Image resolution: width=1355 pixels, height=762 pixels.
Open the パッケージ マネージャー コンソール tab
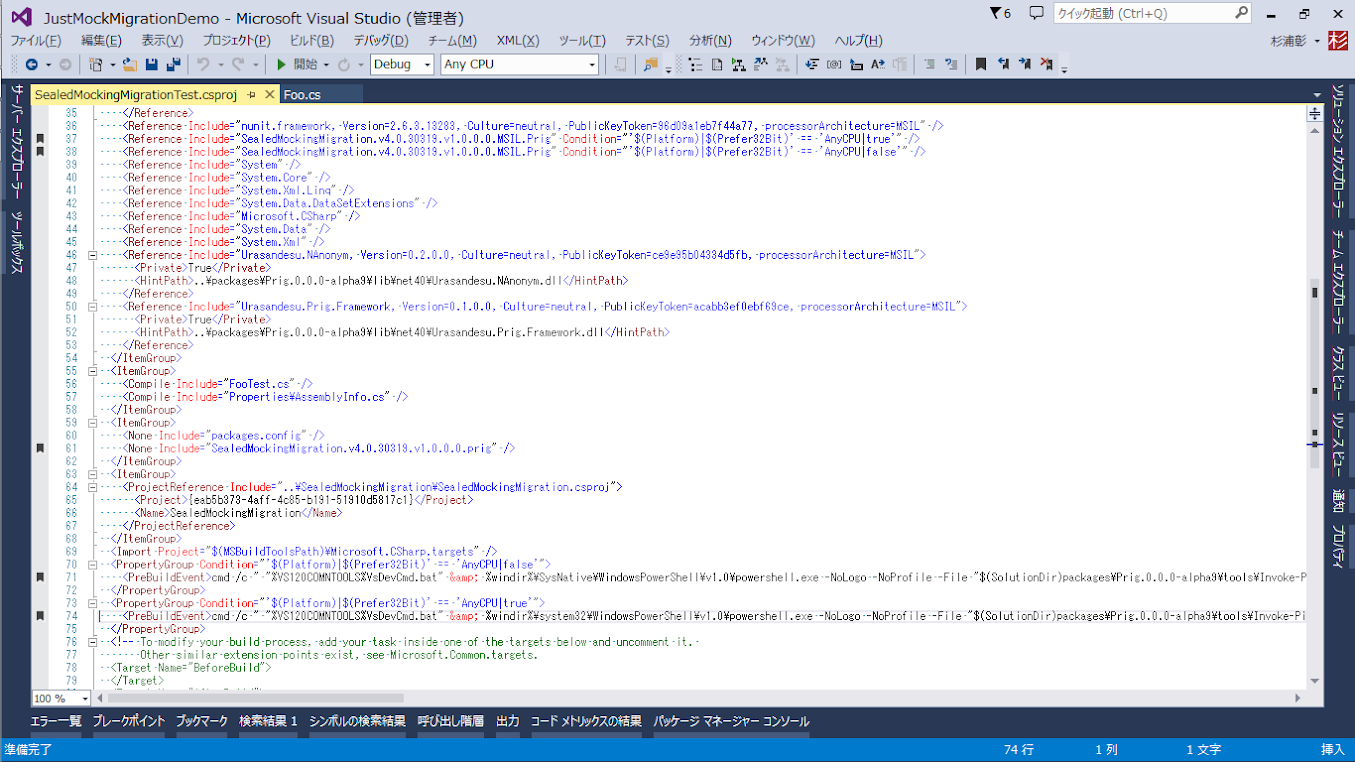tap(731, 721)
